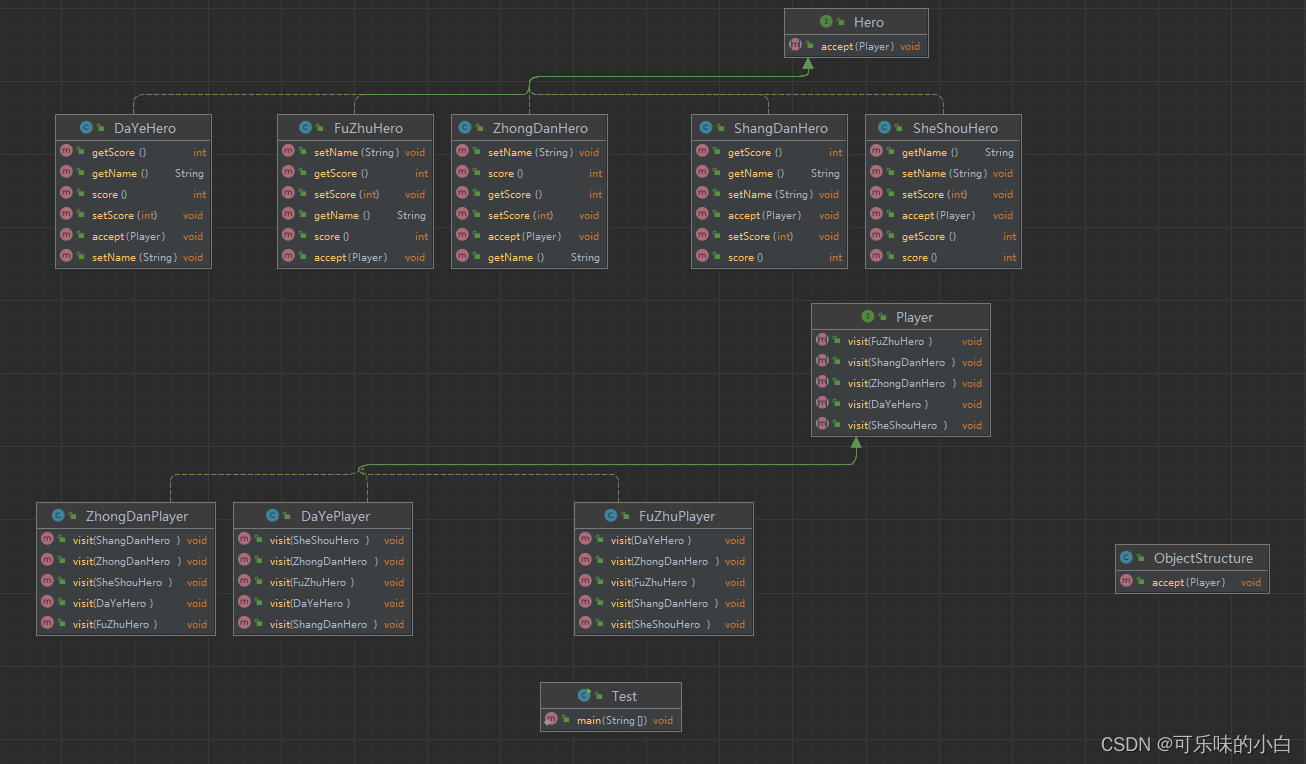Select the FuZhuPlayer class node title
The width and height of the screenshot is (1306, 764).
tap(677, 516)
